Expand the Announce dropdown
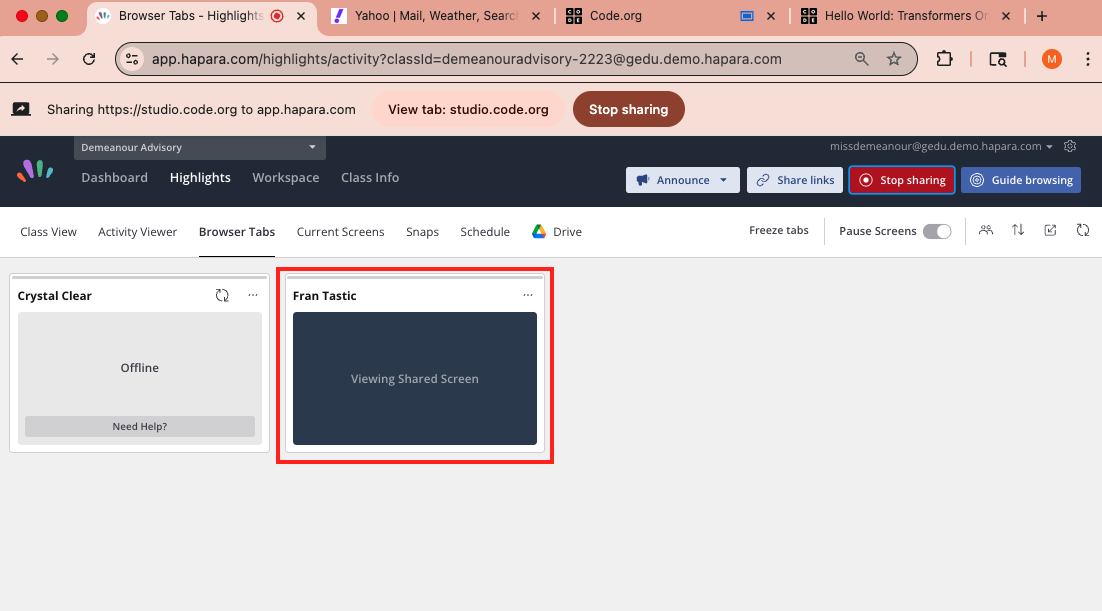Image resolution: width=1102 pixels, height=611 pixels. [723, 180]
